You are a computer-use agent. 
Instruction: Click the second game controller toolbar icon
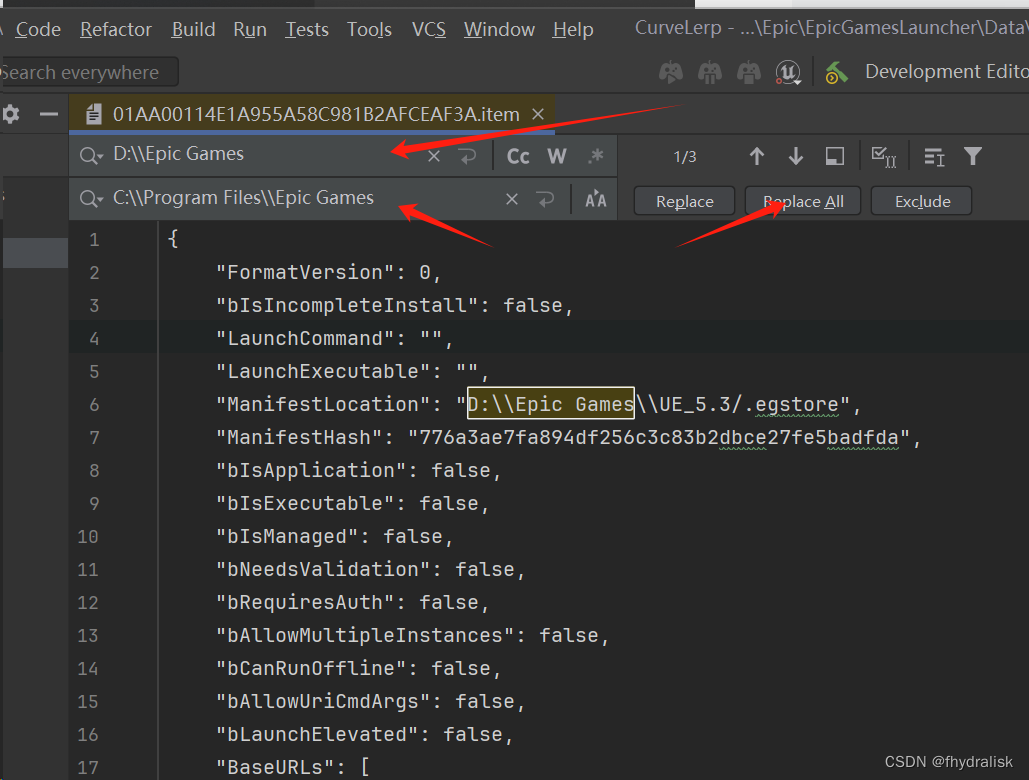tap(709, 72)
